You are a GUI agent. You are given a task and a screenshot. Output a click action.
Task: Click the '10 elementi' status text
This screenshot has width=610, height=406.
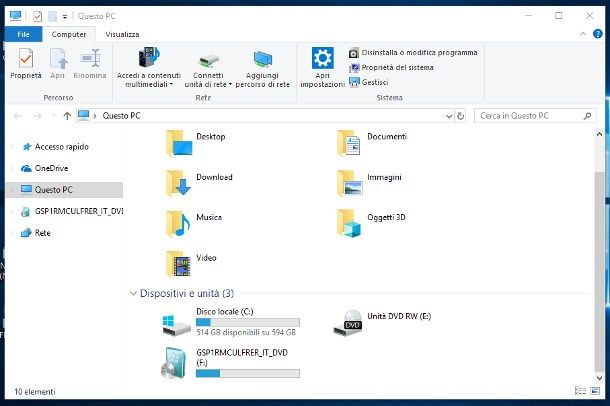(35, 392)
